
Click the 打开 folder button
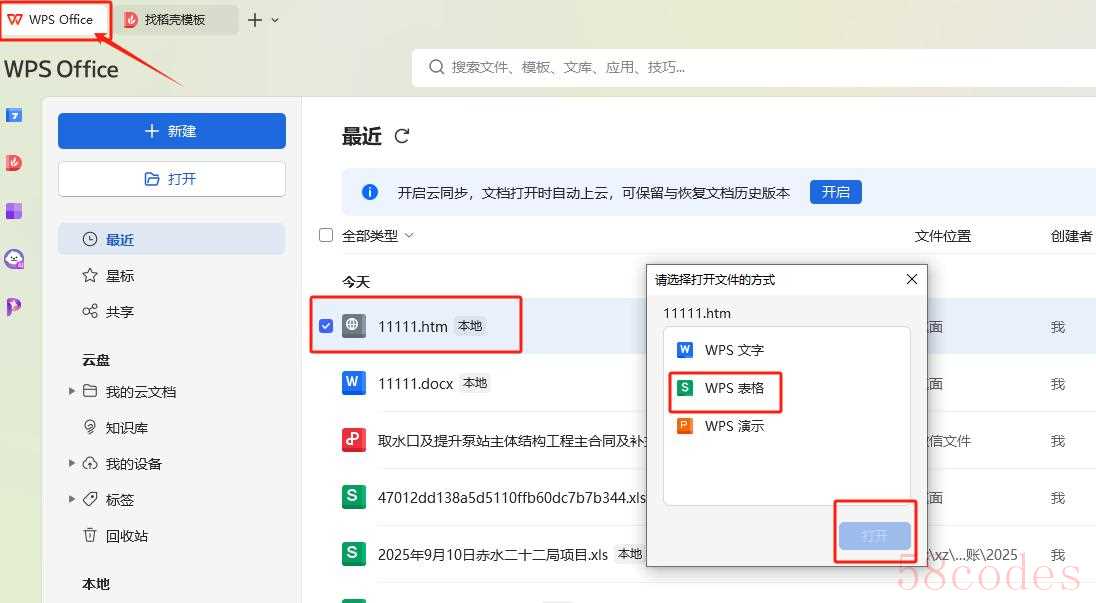[x=172, y=179]
